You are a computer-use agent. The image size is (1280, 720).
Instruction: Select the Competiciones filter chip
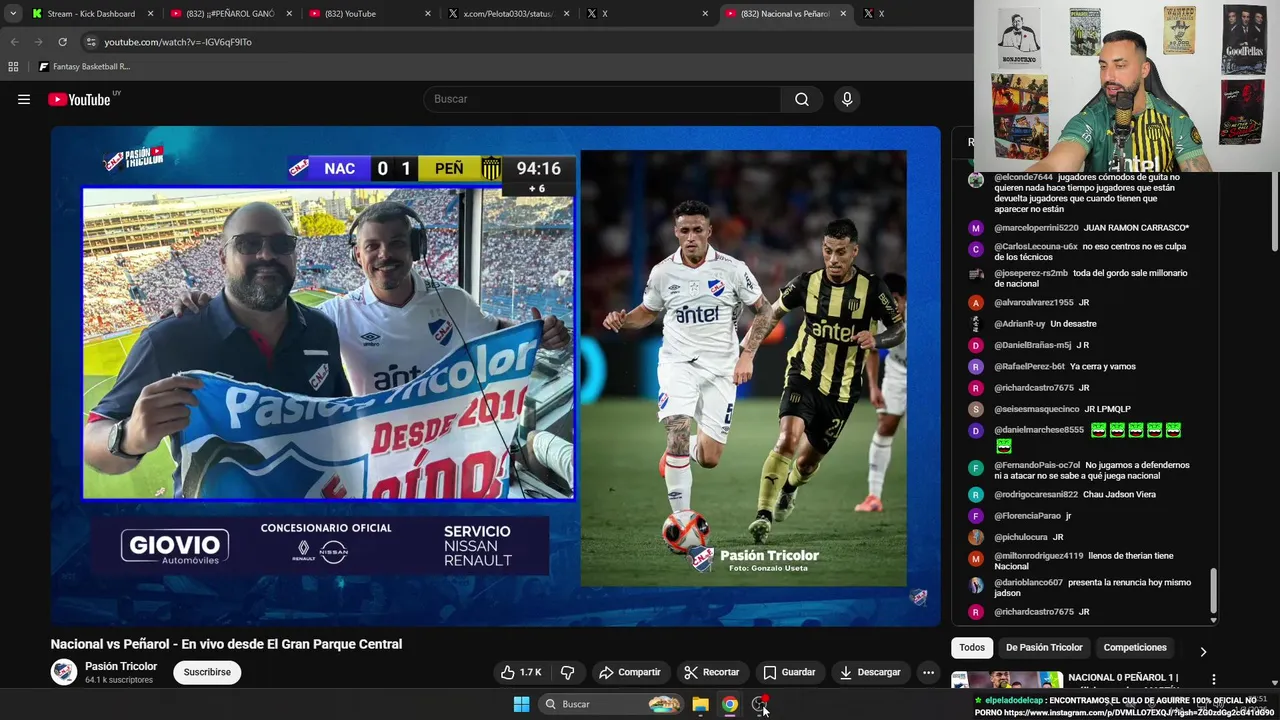(x=1135, y=648)
